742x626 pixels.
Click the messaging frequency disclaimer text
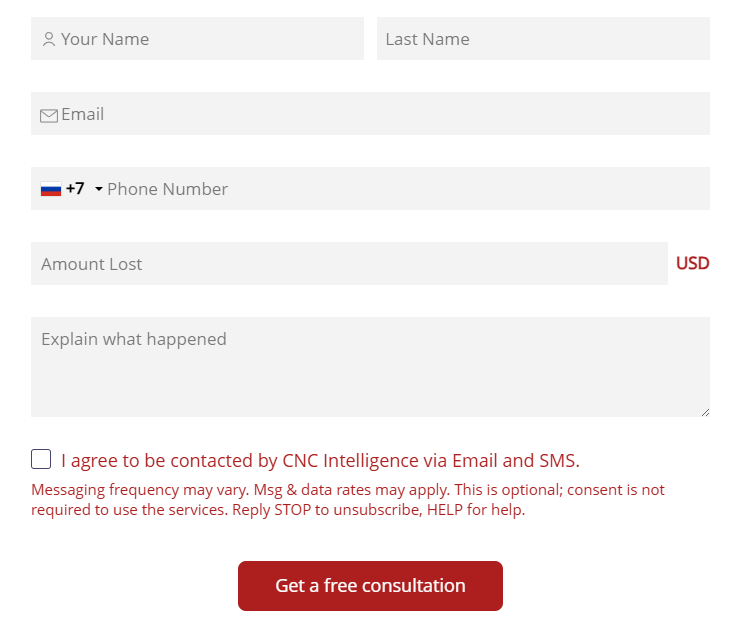348,500
